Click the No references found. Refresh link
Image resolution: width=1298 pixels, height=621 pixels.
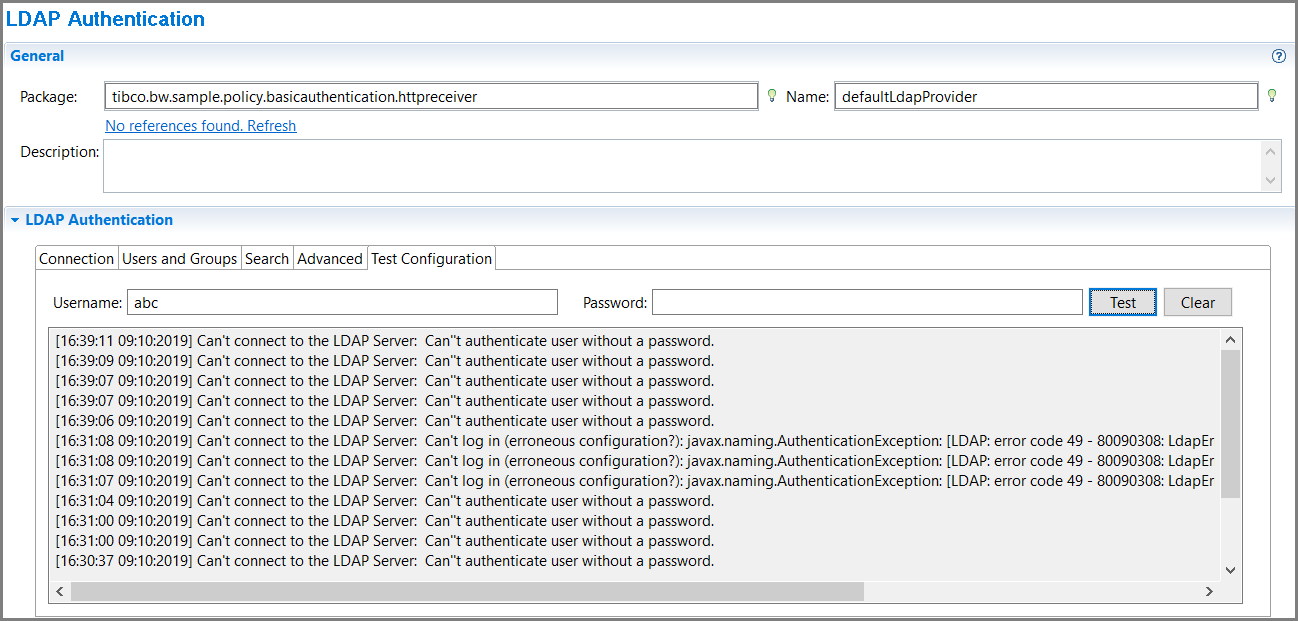point(201,126)
